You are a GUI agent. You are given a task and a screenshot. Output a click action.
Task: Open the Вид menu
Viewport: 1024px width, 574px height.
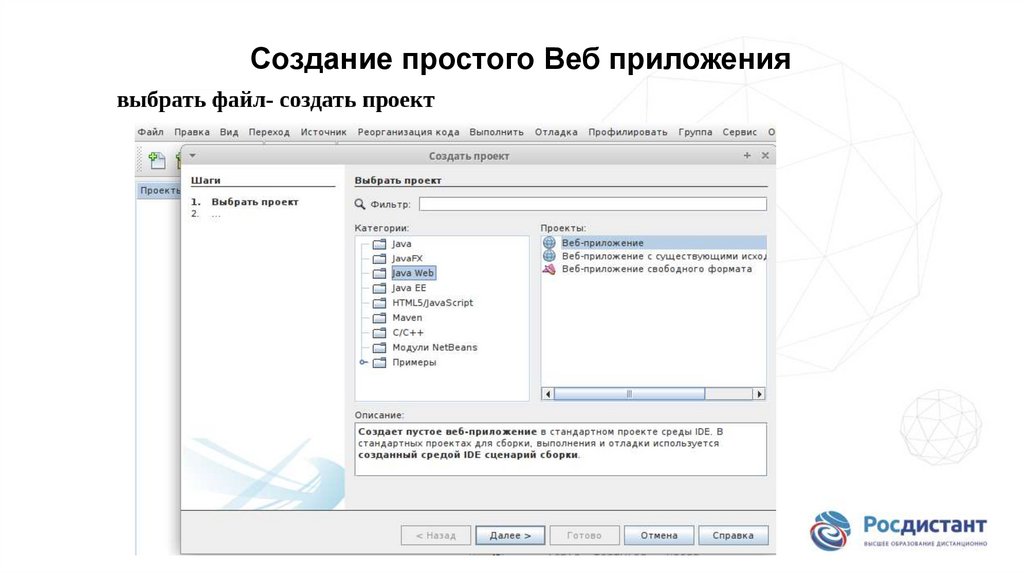pyautogui.click(x=229, y=132)
